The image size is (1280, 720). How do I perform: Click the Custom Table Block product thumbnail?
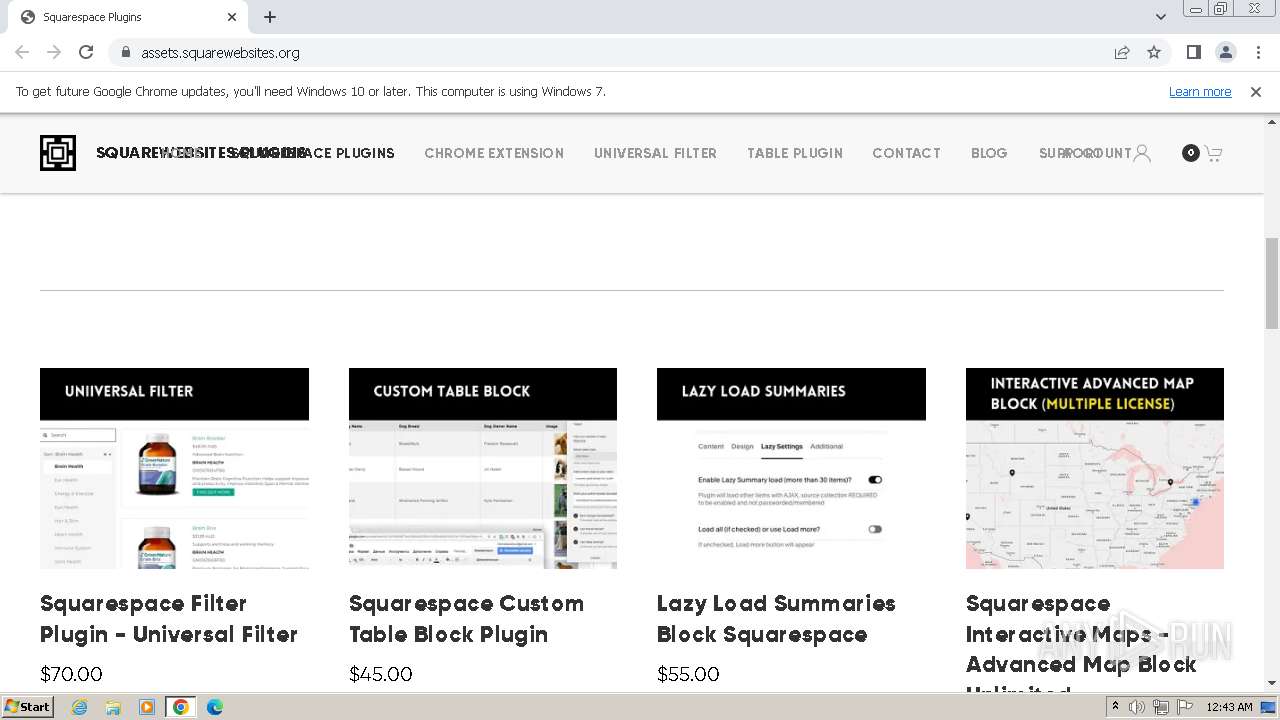[483, 468]
